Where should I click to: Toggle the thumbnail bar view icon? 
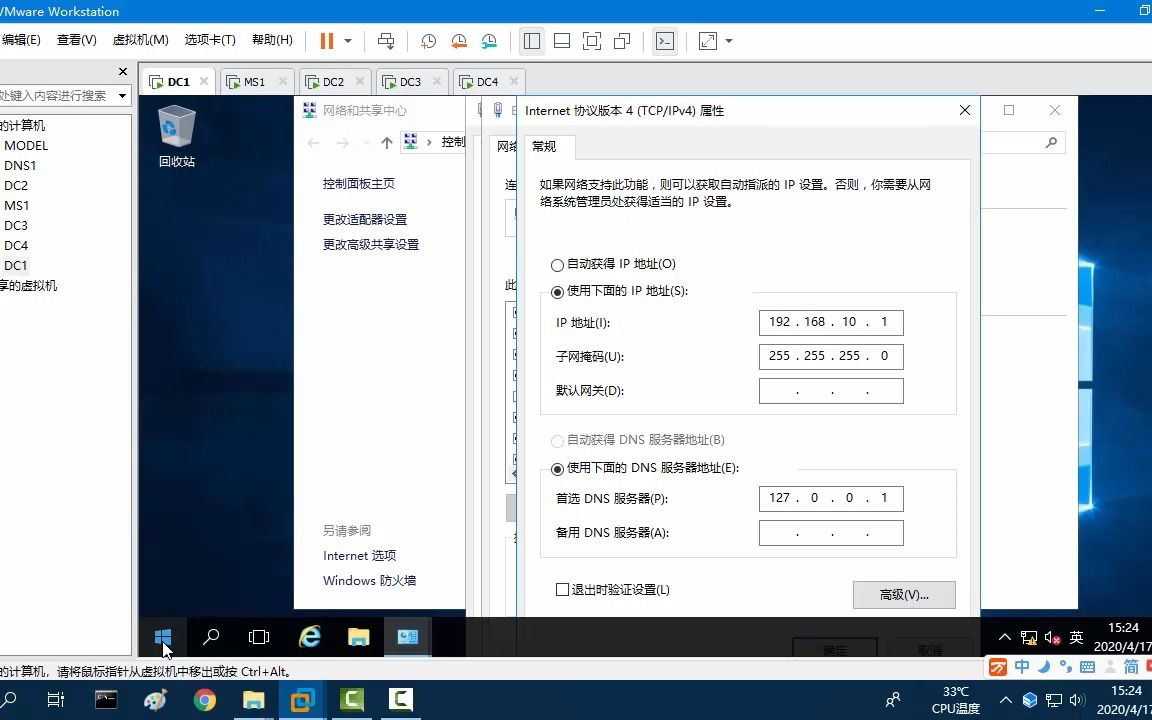(x=562, y=41)
